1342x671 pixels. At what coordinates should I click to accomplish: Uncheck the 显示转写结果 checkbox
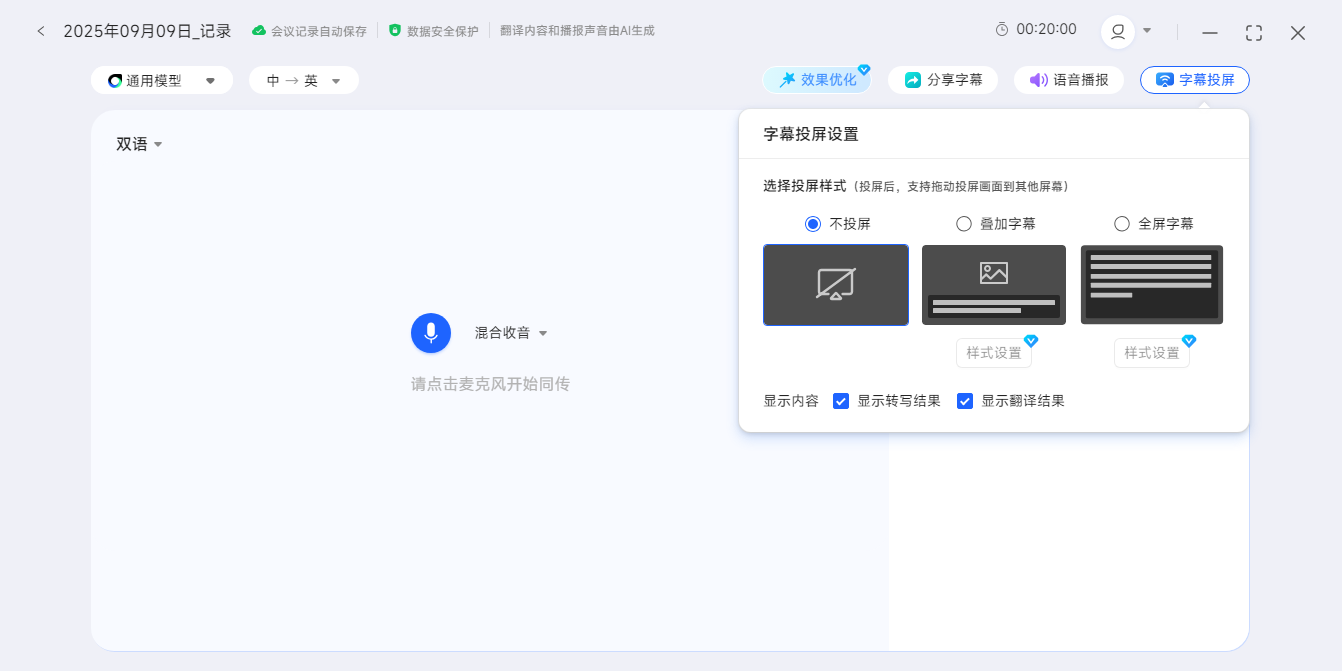point(841,401)
